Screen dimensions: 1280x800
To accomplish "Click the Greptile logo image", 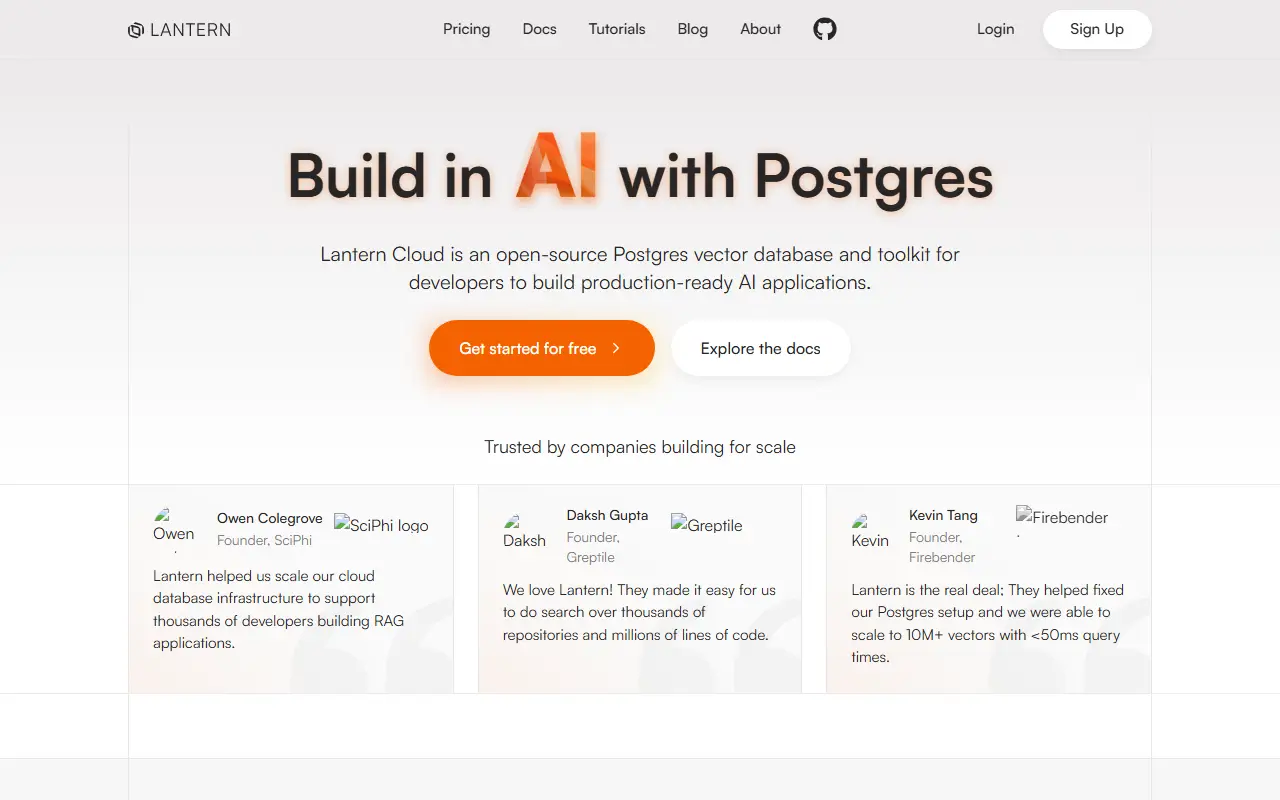I will [x=707, y=525].
